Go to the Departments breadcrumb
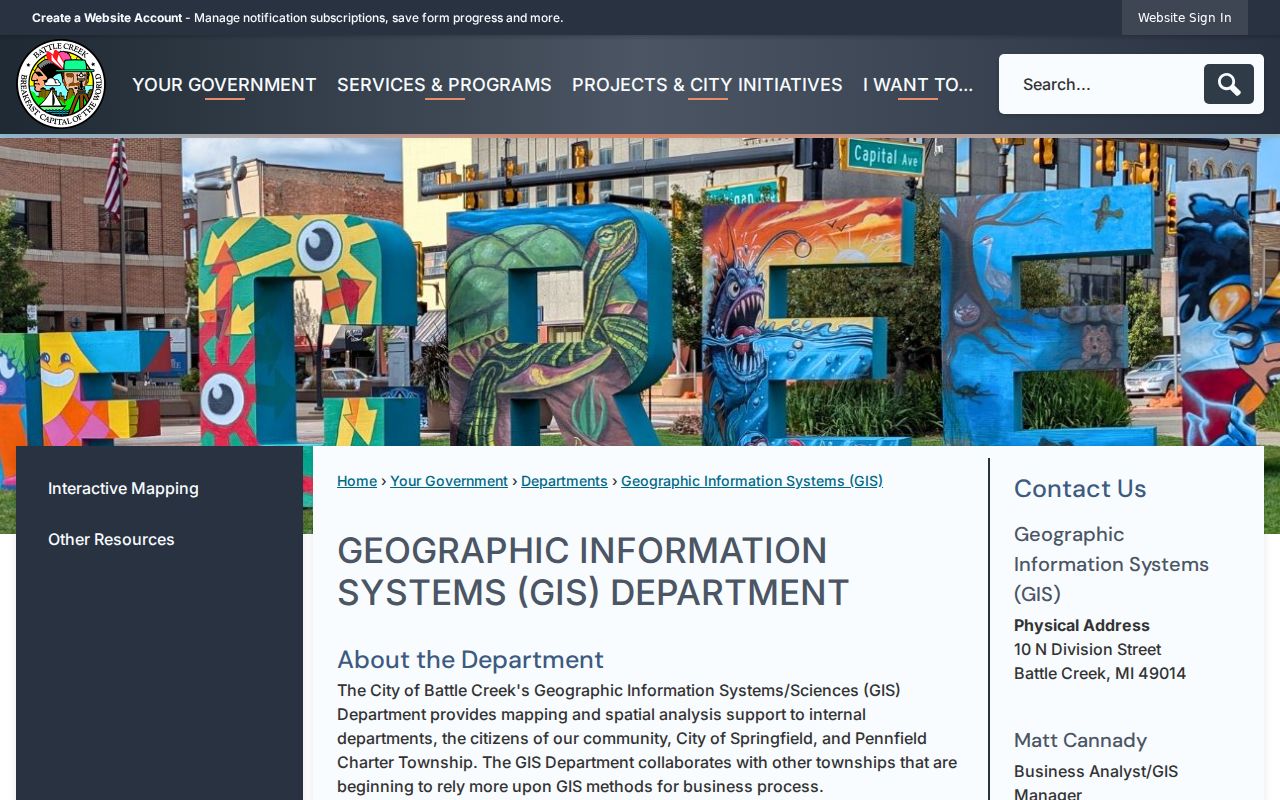Image resolution: width=1280 pixels, height=800 pixels. click(x=564, y=481)
